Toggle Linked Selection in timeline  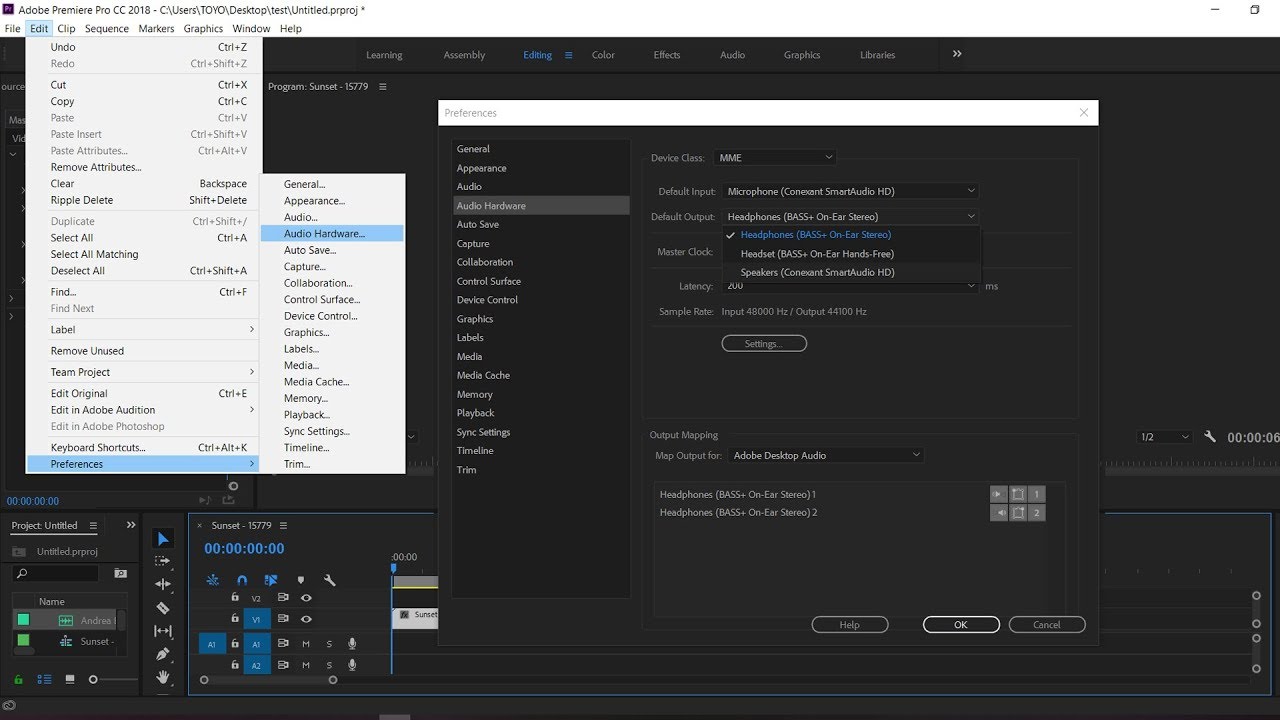pyautogui.click(x=271, y=580)
